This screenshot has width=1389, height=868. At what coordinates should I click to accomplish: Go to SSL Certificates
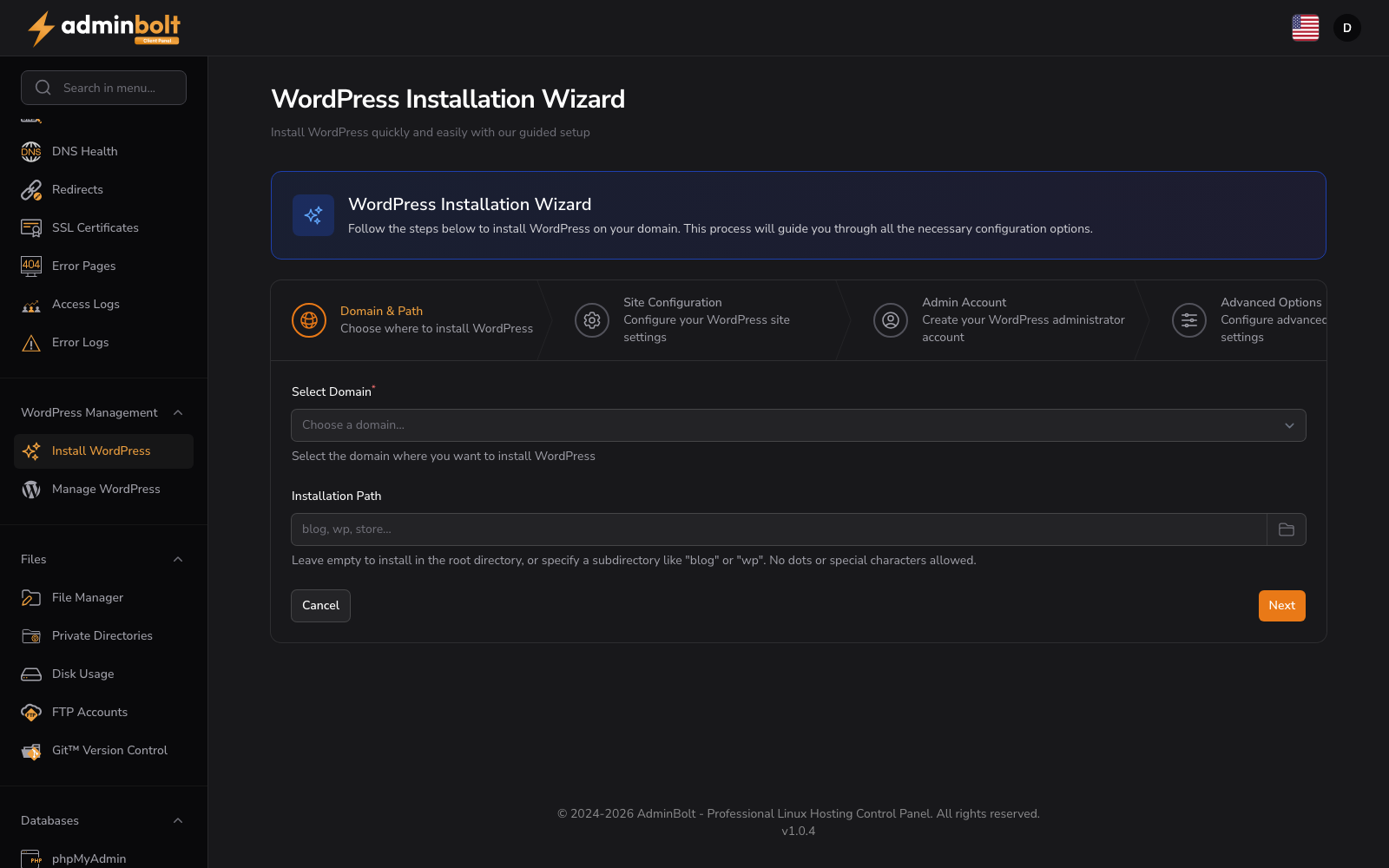[x=103, y=227]
